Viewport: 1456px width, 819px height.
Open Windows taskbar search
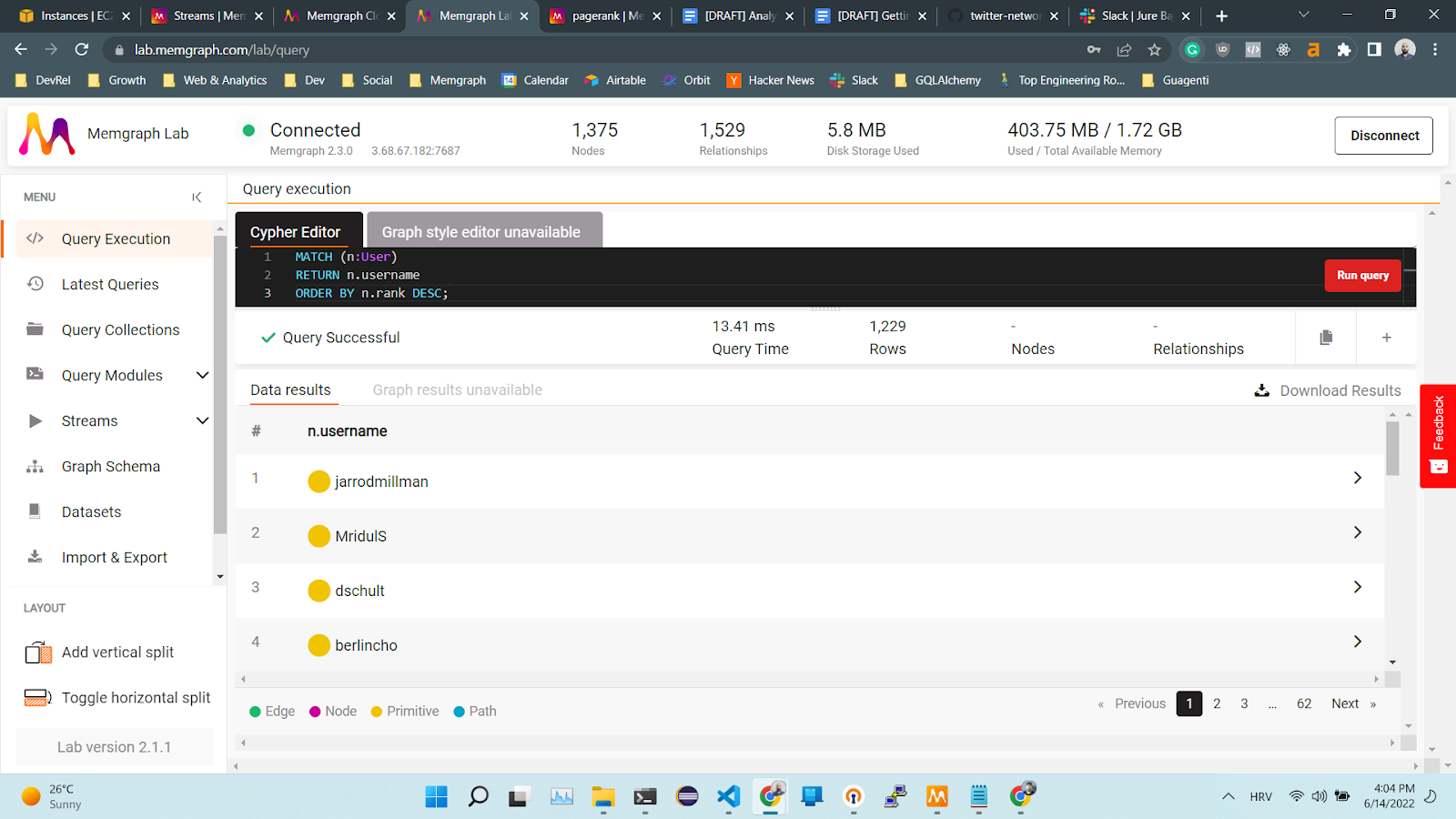click(x=478, y=796)
